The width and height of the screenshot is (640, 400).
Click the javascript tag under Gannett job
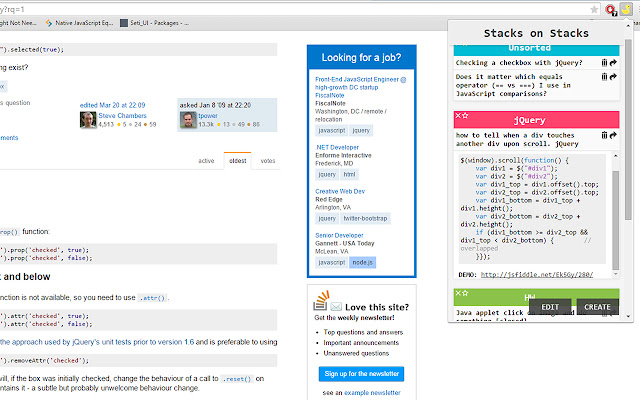(331, 262)
